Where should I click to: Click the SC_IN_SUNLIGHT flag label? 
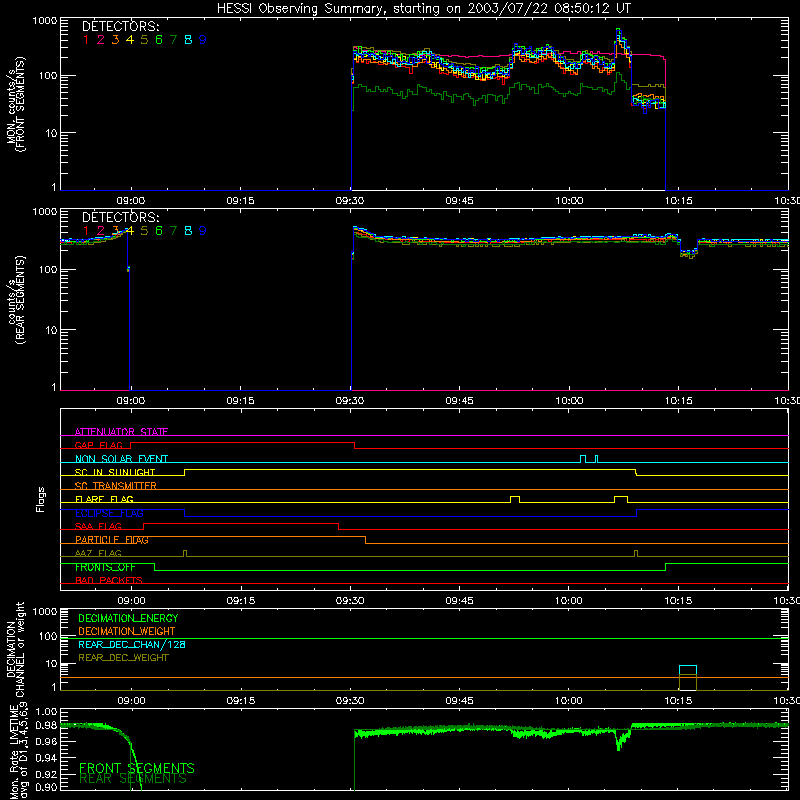(115, 472)
